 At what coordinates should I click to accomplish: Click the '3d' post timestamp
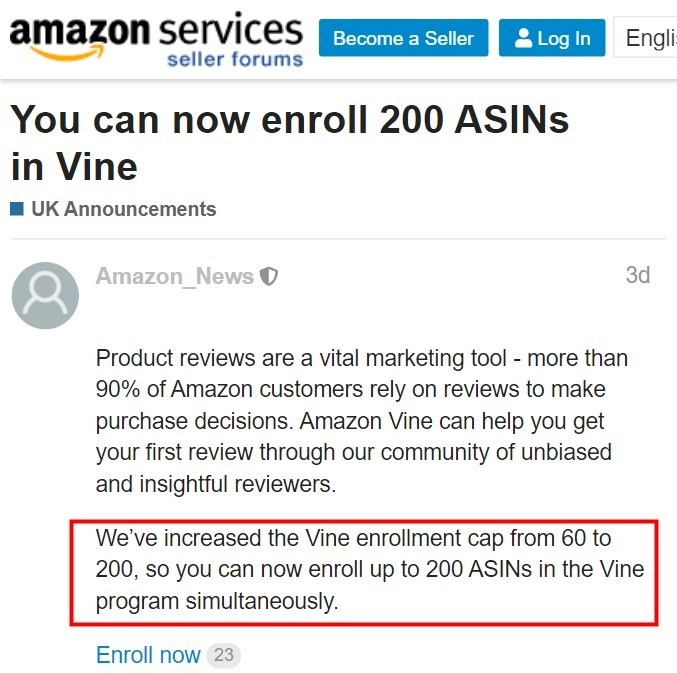637,275
